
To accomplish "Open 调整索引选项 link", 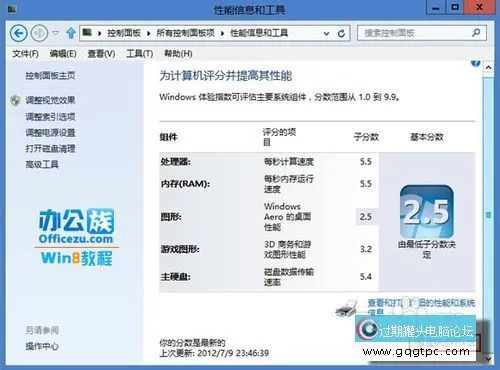I will point(50,117).
